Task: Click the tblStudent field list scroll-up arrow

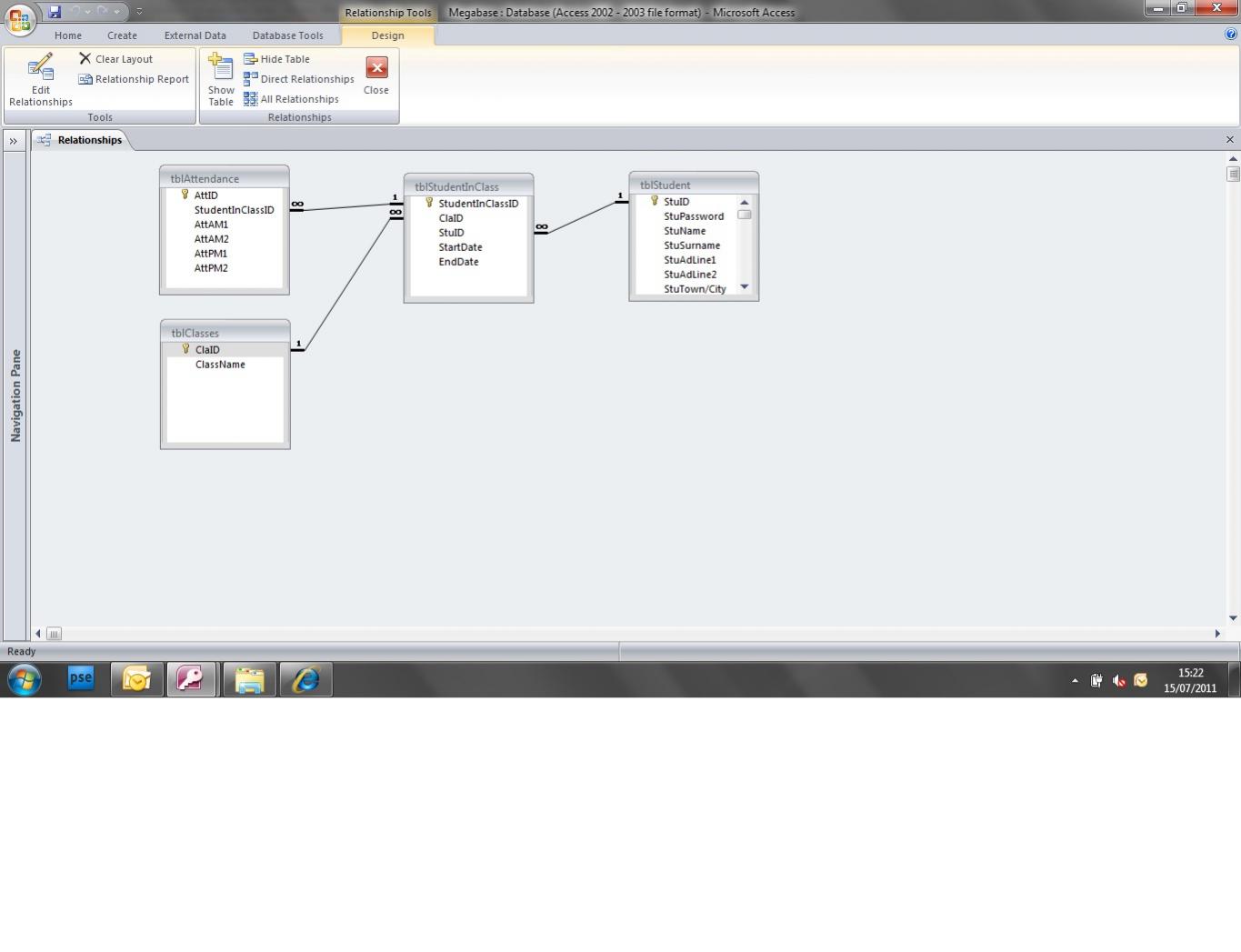Action: tap(745, 202)
